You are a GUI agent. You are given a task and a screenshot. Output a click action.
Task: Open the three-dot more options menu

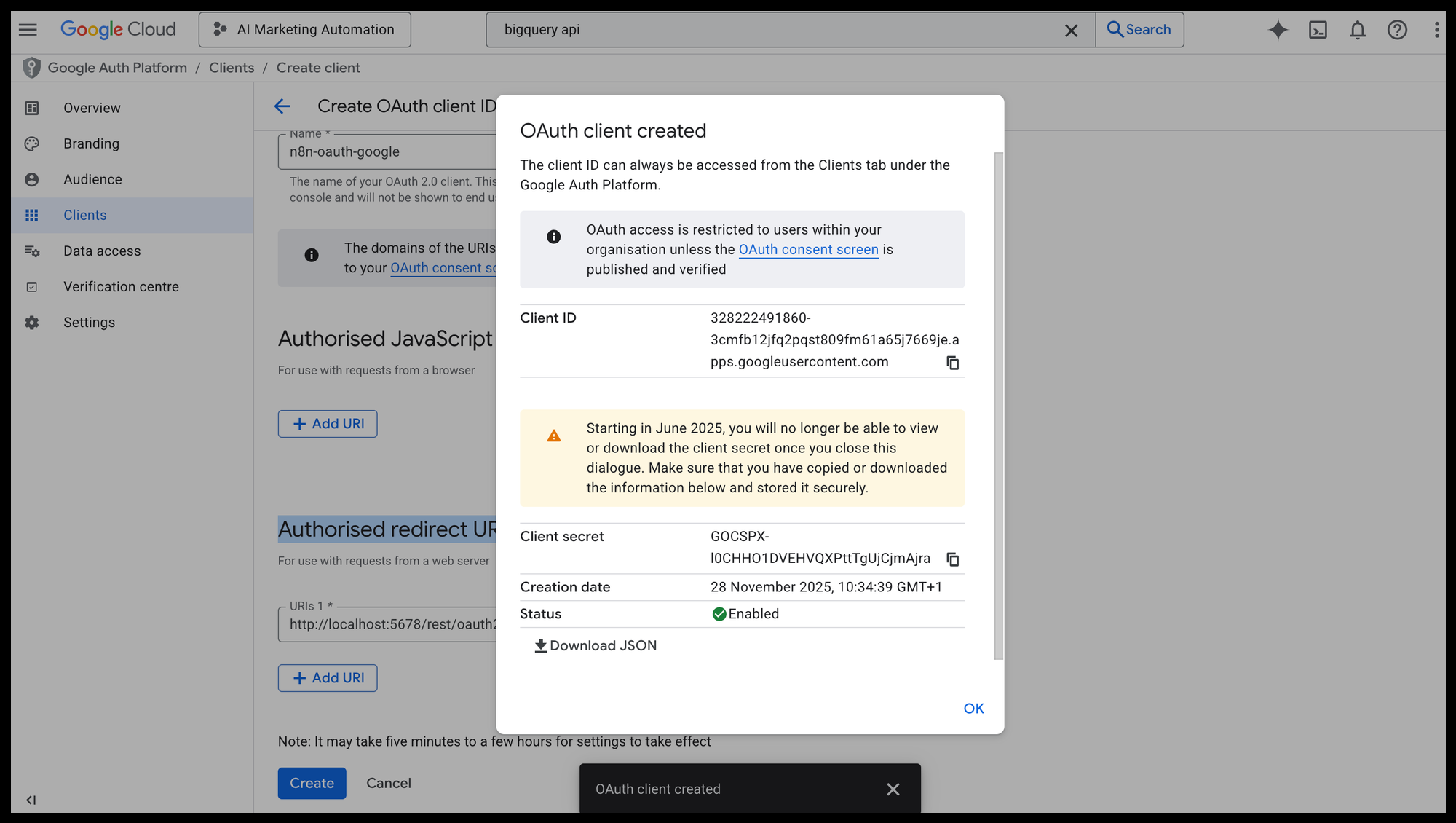coord(1436,30)
